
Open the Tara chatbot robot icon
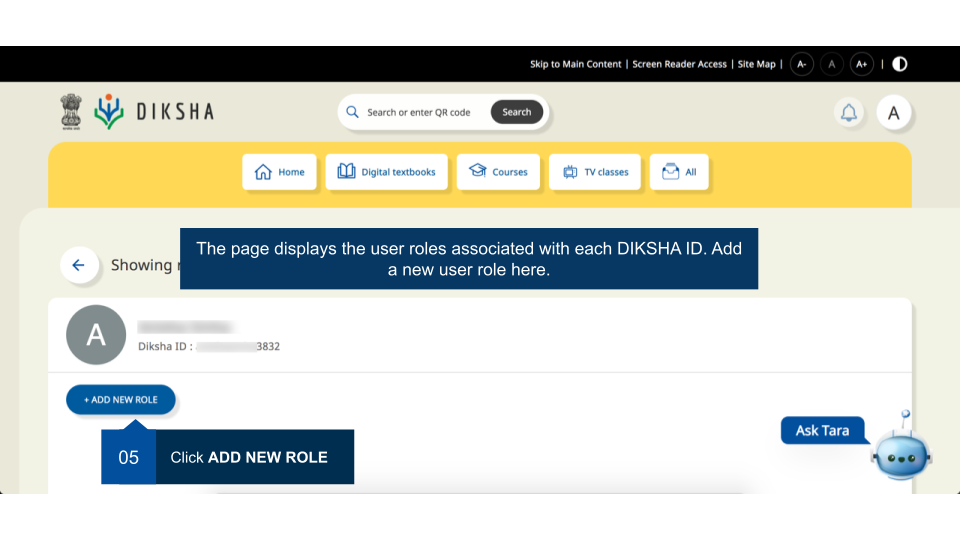click(x=901, y=453)
